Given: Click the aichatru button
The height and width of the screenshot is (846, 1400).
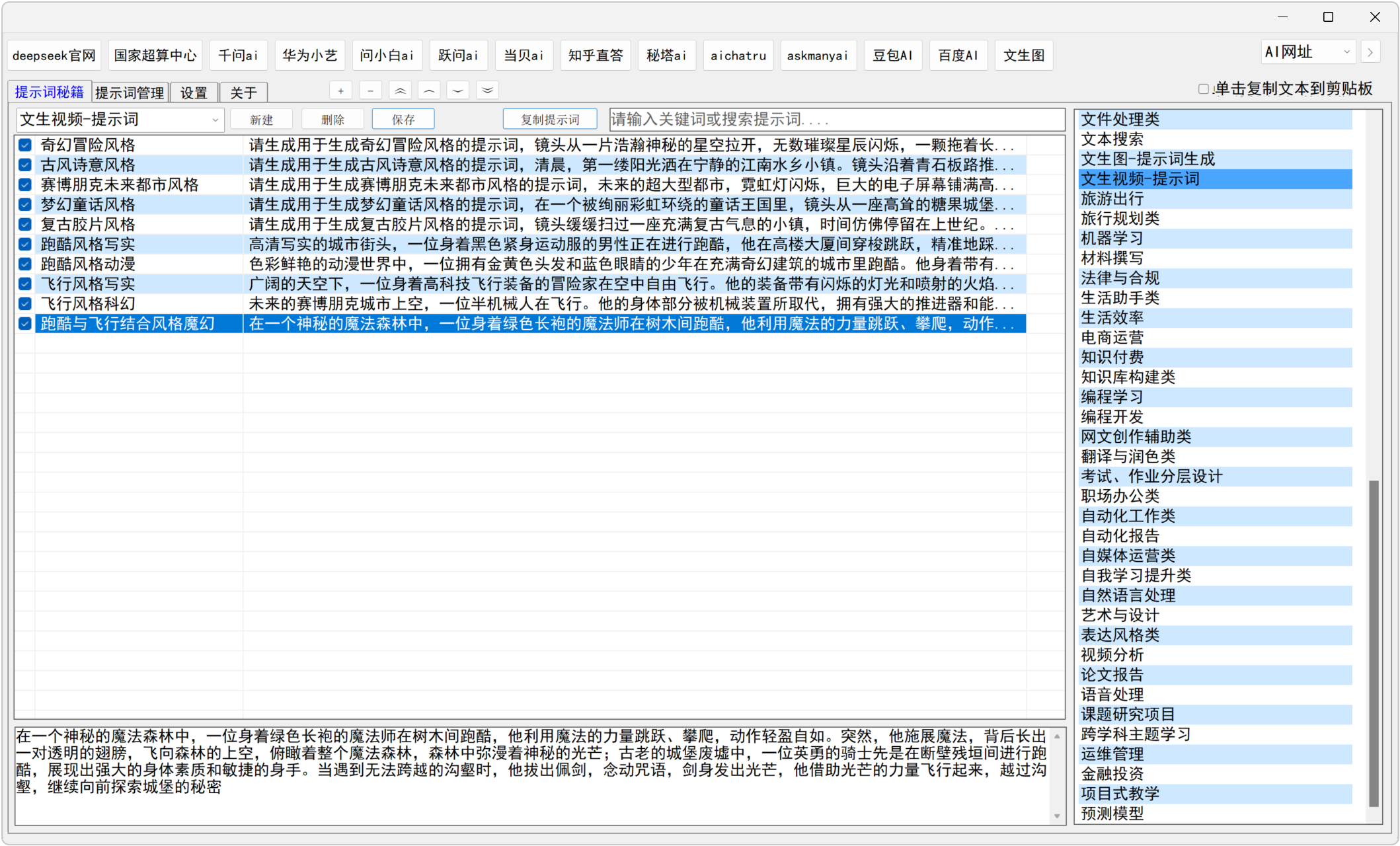Looking at the screenshot, I should pyautogui.click(x=738, y=56).
